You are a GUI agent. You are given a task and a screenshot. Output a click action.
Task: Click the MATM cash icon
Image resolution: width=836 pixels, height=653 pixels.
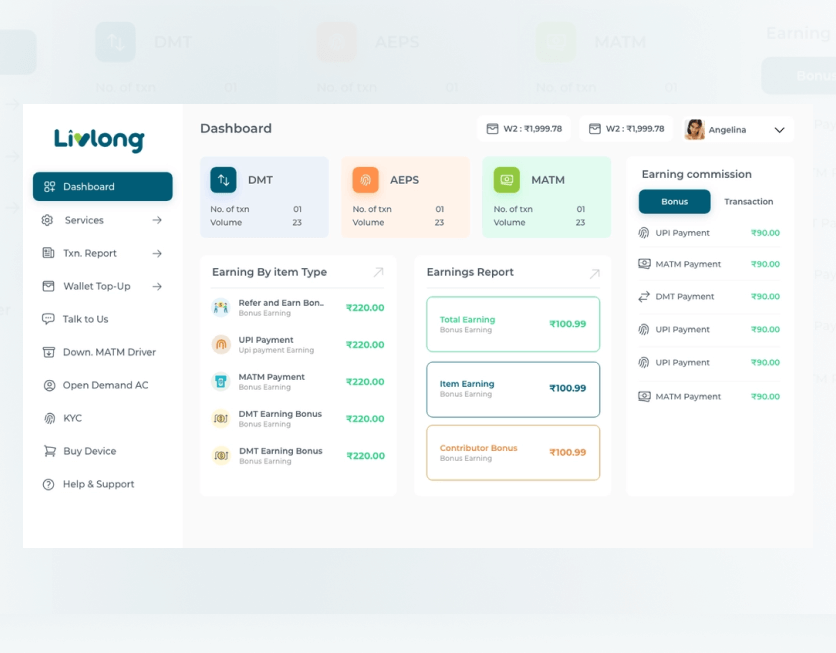point(506,180)
